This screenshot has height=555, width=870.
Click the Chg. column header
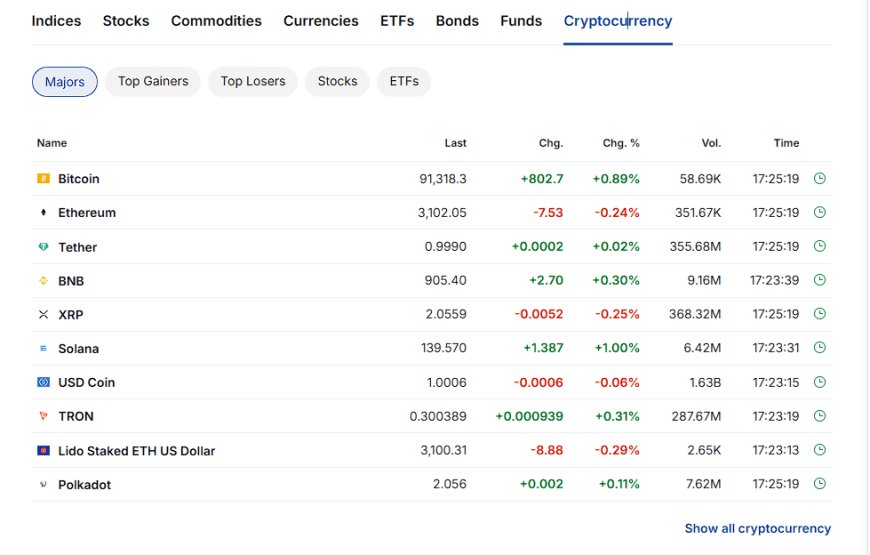click(x=551, y=143)
